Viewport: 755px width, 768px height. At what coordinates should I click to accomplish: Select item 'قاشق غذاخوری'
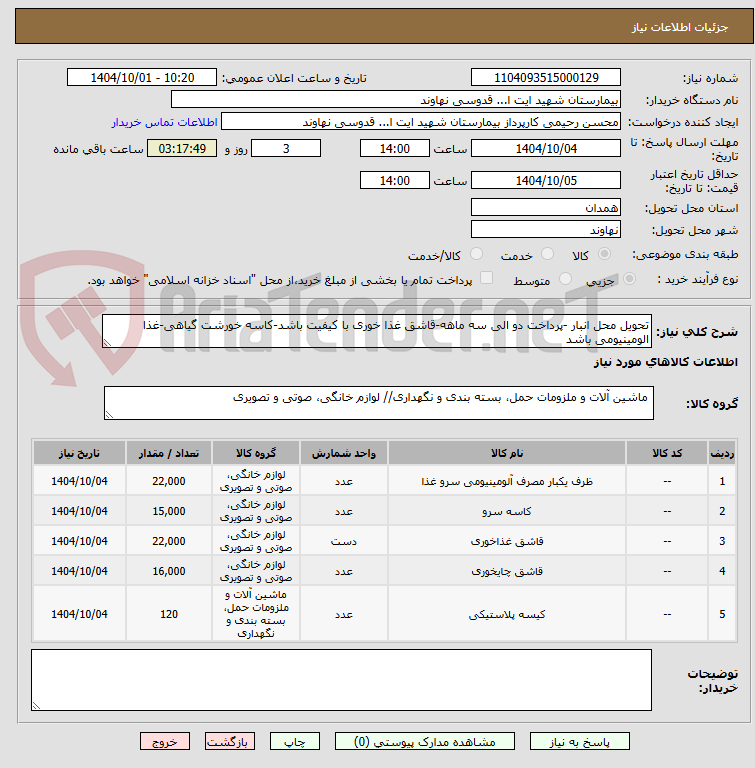[507, 541]
